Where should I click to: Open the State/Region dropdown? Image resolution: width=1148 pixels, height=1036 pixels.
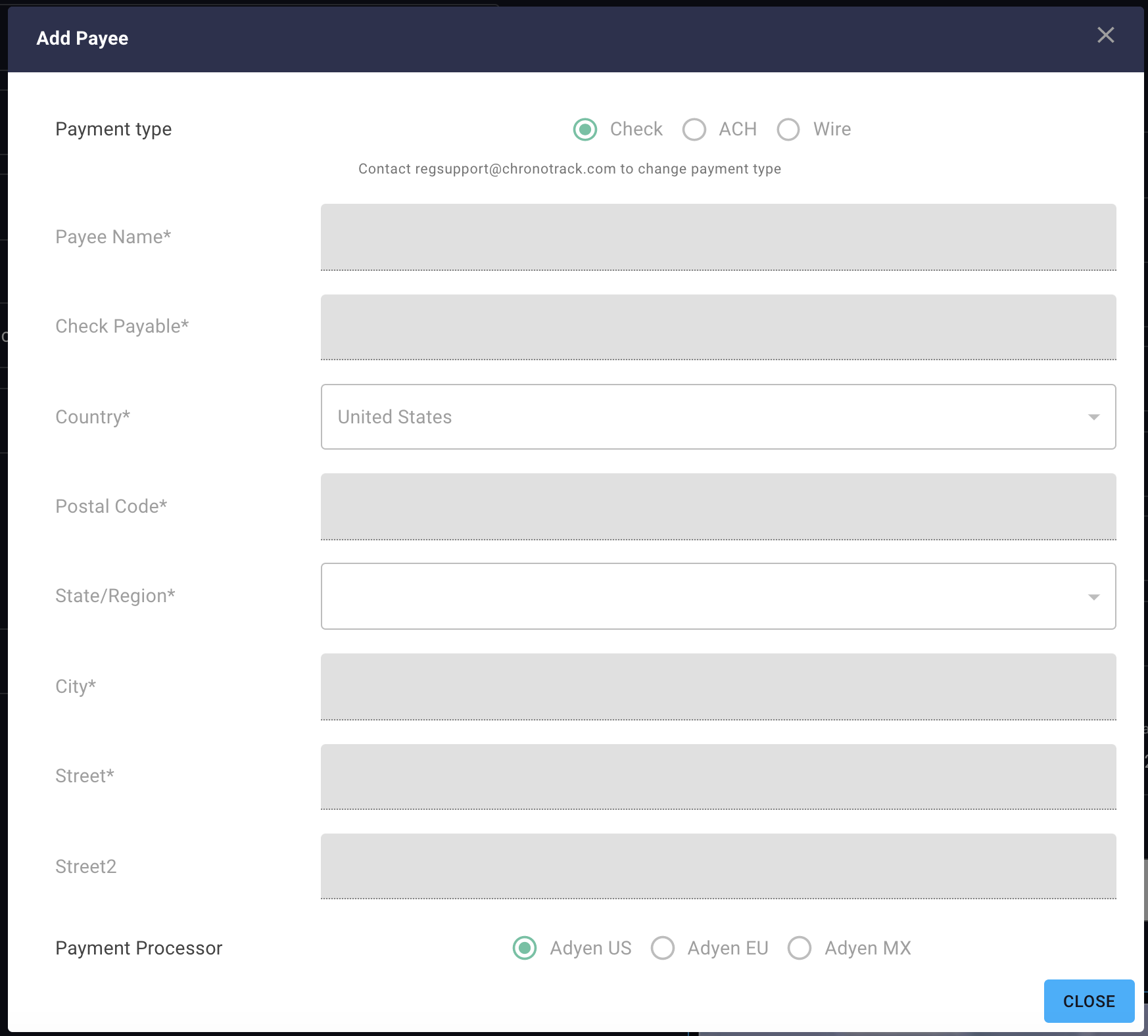(x=718, y=596)
